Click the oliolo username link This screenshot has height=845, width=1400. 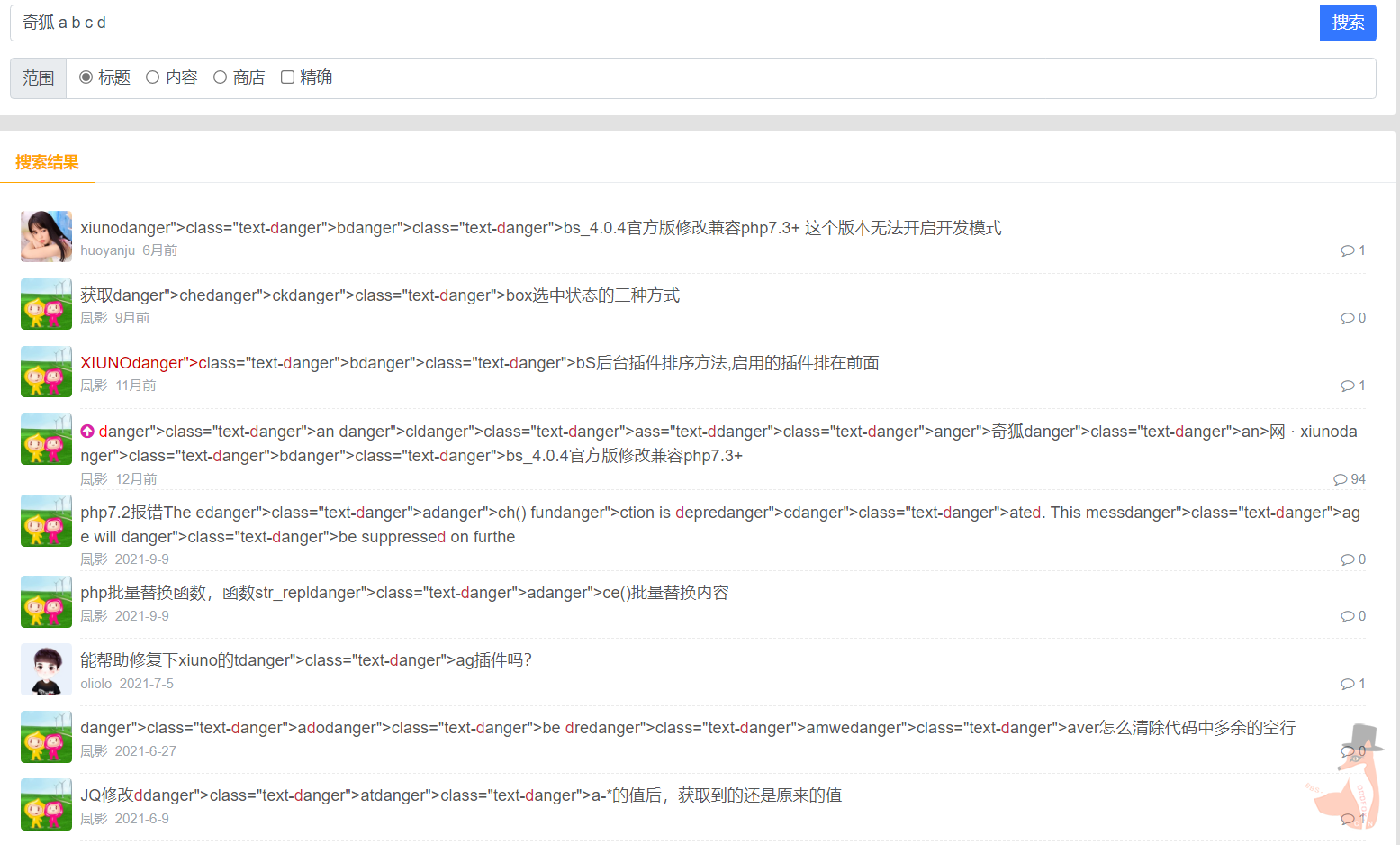96,684
